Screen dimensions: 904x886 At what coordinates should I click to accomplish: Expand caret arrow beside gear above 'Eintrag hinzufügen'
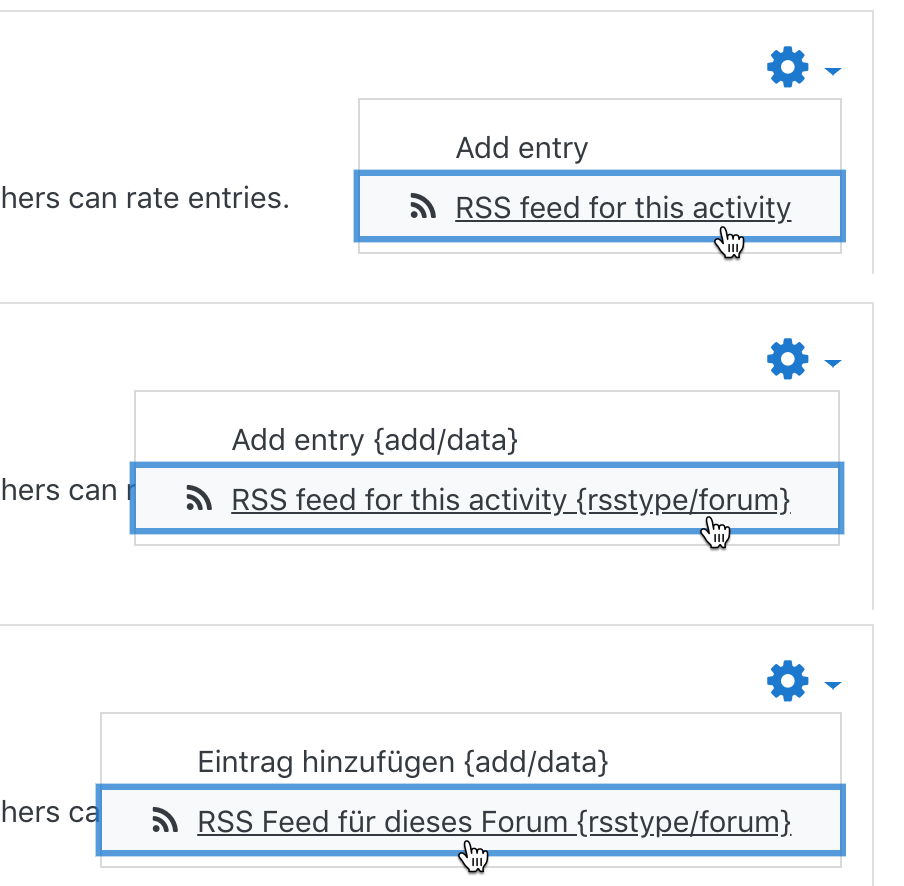(833, 685)
